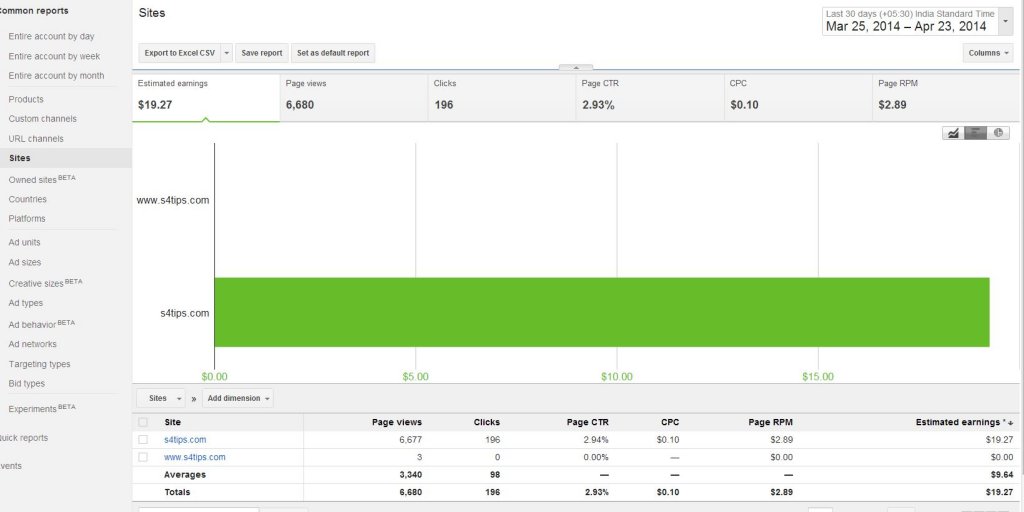The height and width of the screenshot is (512, 1024).
Task: Click the Save report button
Action: point(262,53)
